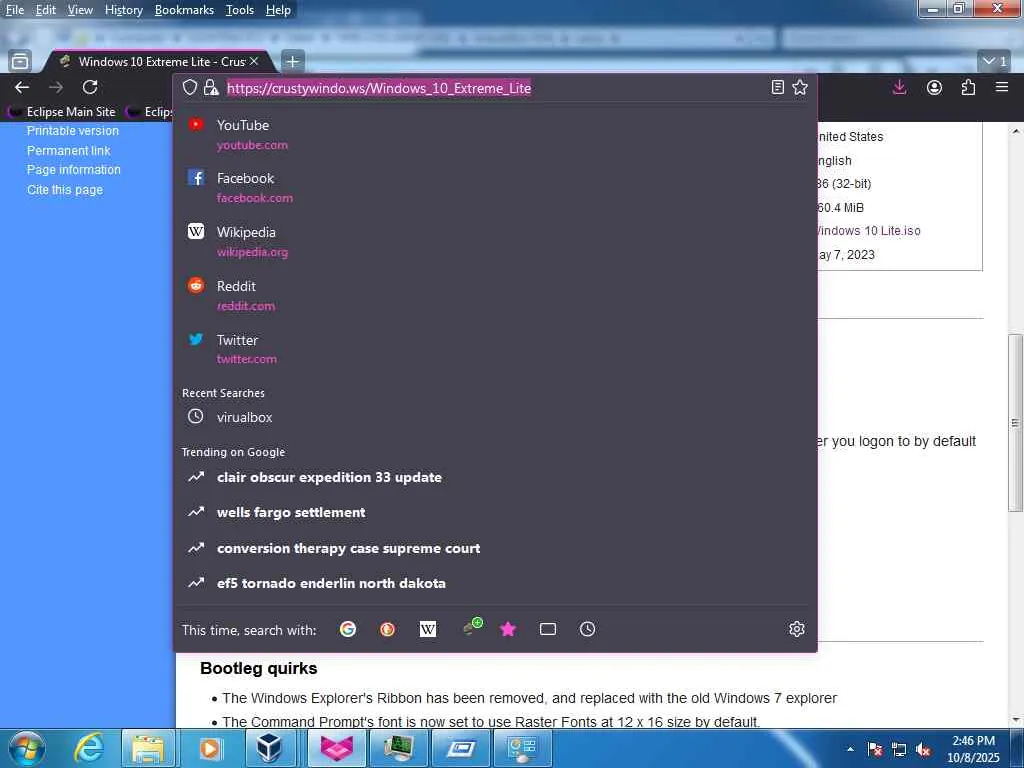Screen dimensions: 1024x768
Task: Click the tracking protection shield icon
Action: [189, 88]
